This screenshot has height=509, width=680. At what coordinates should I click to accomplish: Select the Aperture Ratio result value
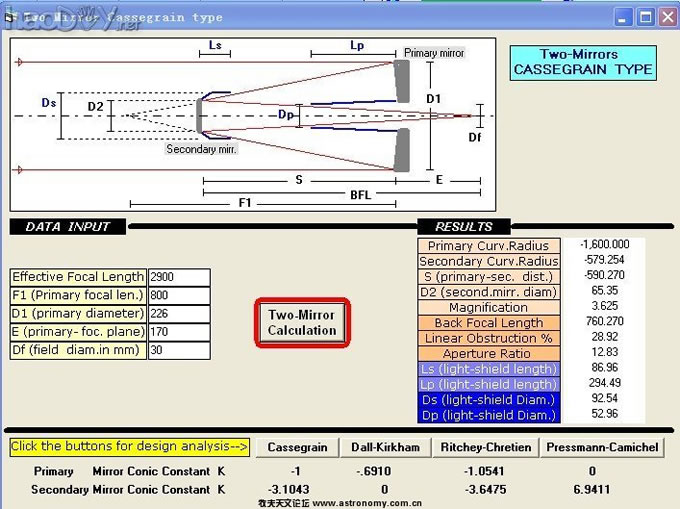tap(606, 354)
